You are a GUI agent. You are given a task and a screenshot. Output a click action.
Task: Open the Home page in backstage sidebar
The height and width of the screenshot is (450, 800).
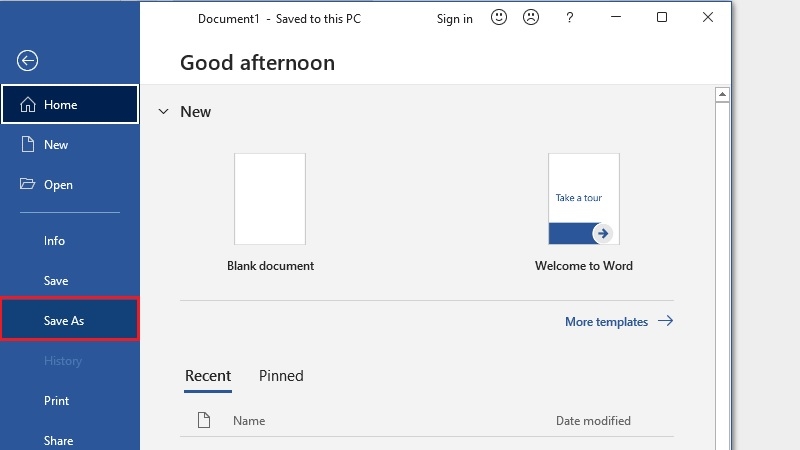click(70, 105)
